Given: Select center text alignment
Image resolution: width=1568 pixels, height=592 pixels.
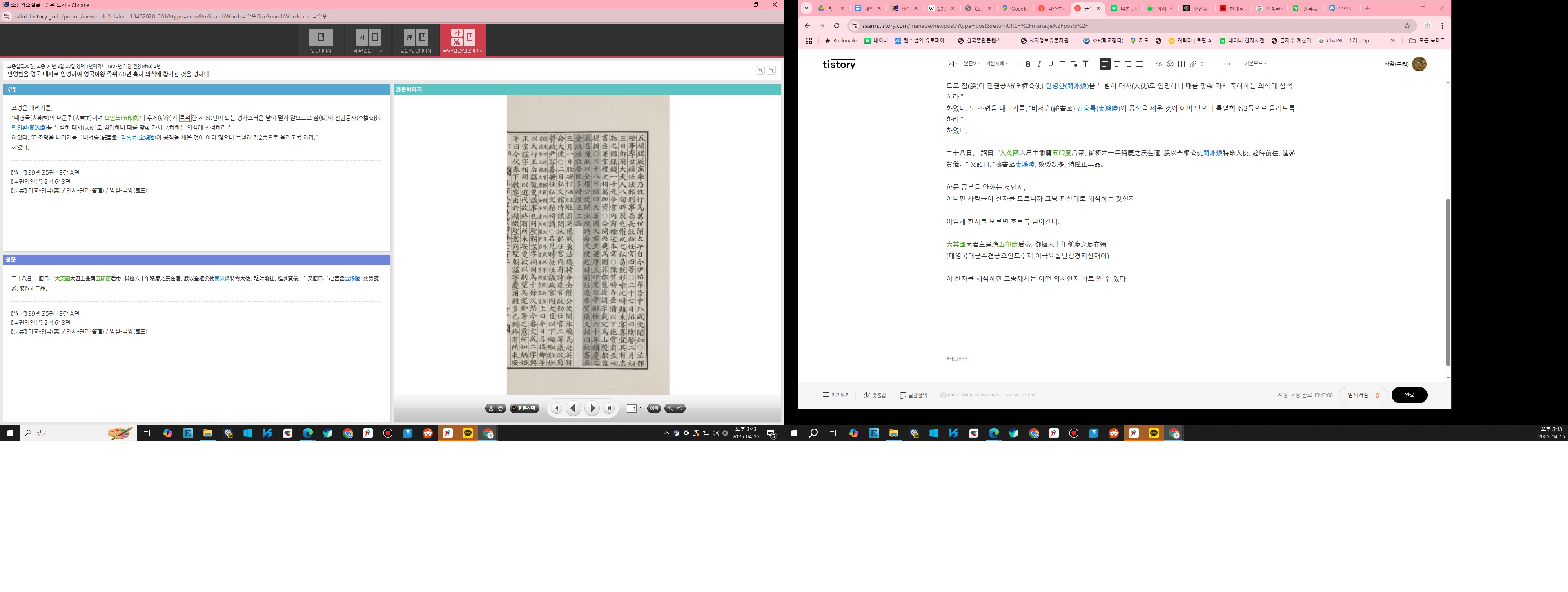Looking at the screenshot, I should 1116,64.
